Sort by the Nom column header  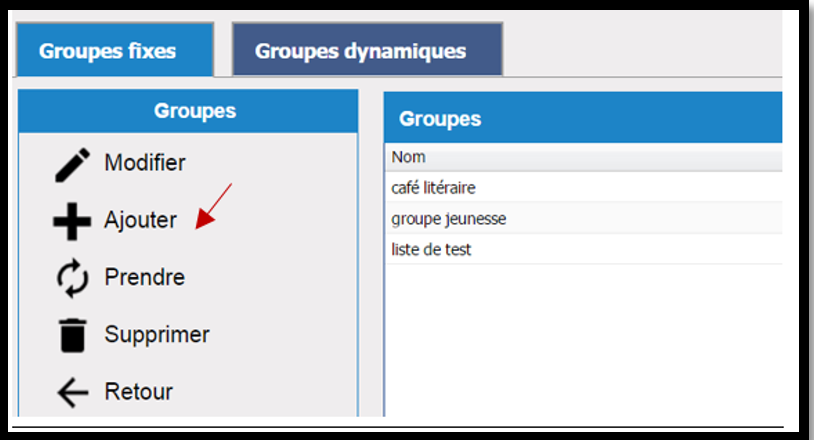click(584, 157)
